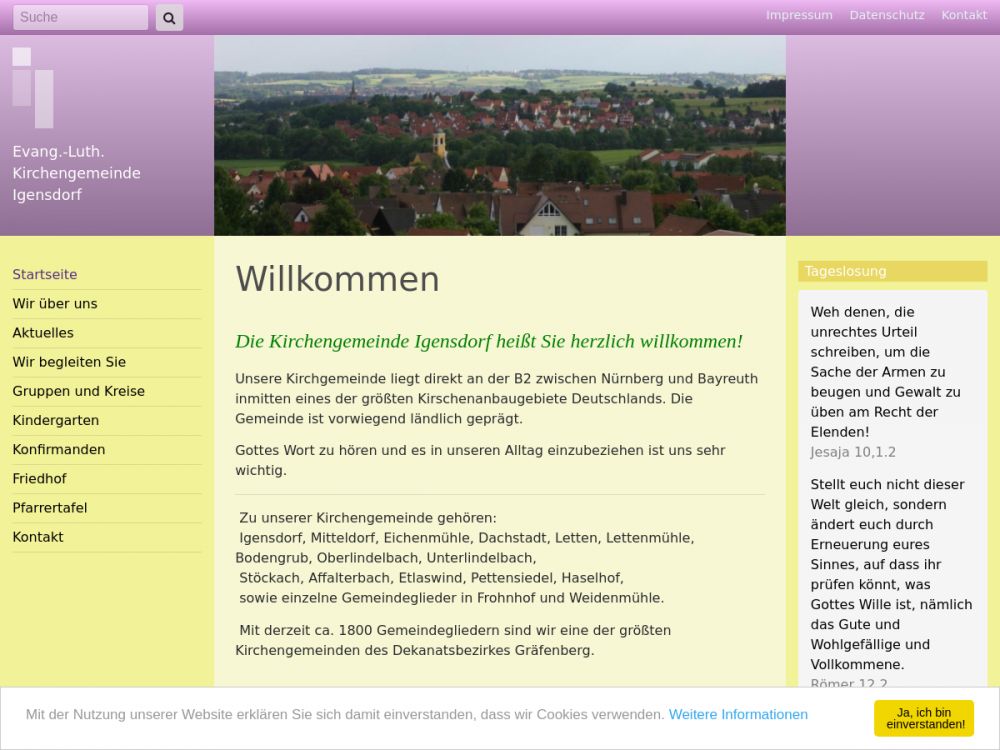Visit the Pfarrertafel page
Image resolution: width=1000 pixels, height=750 pixels.
coord(50,508)
